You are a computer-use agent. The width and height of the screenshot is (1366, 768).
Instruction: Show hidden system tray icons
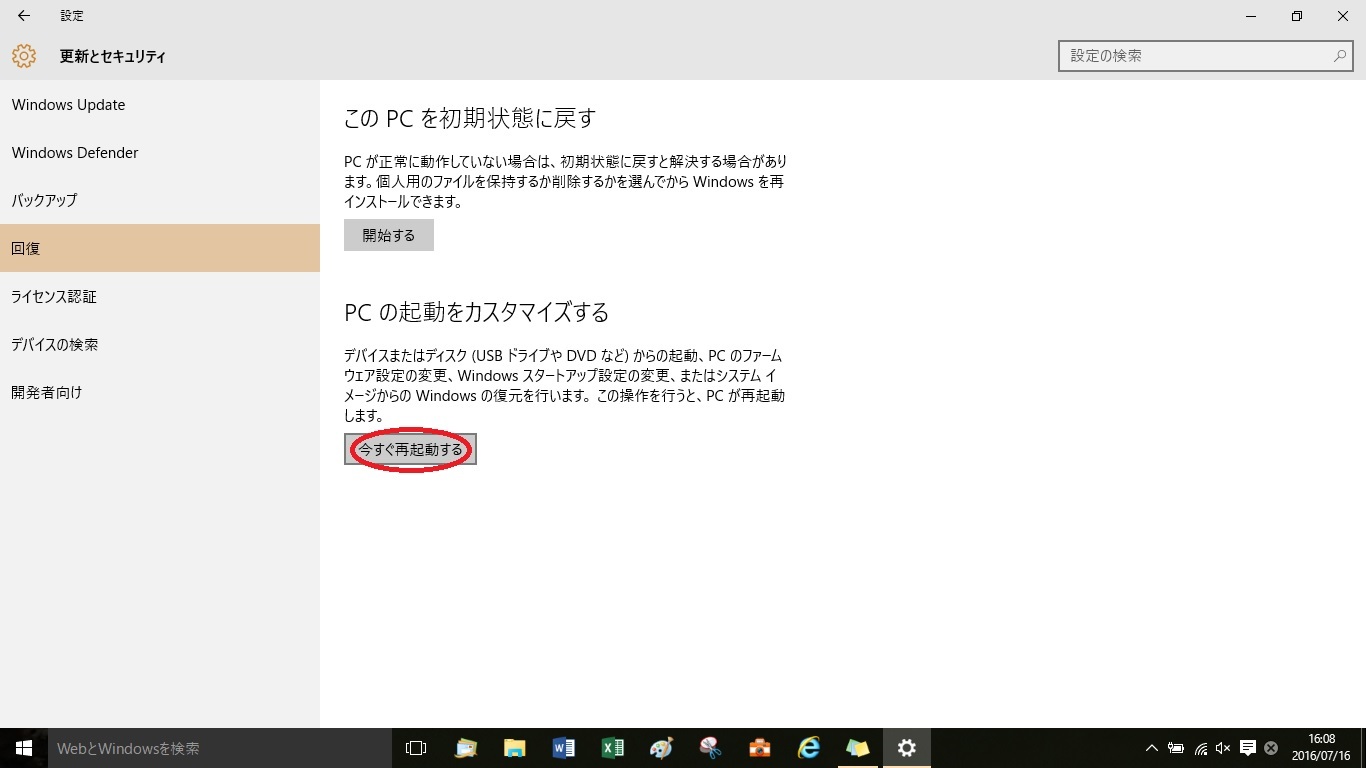click(1151, 748)
